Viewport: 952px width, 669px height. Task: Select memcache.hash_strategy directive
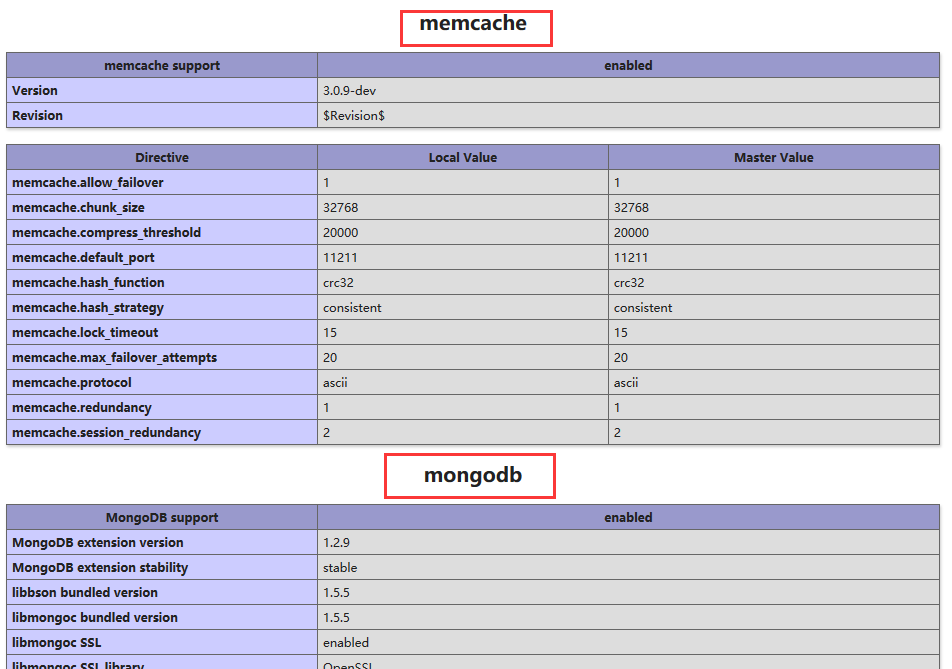[x=88, y=308]
